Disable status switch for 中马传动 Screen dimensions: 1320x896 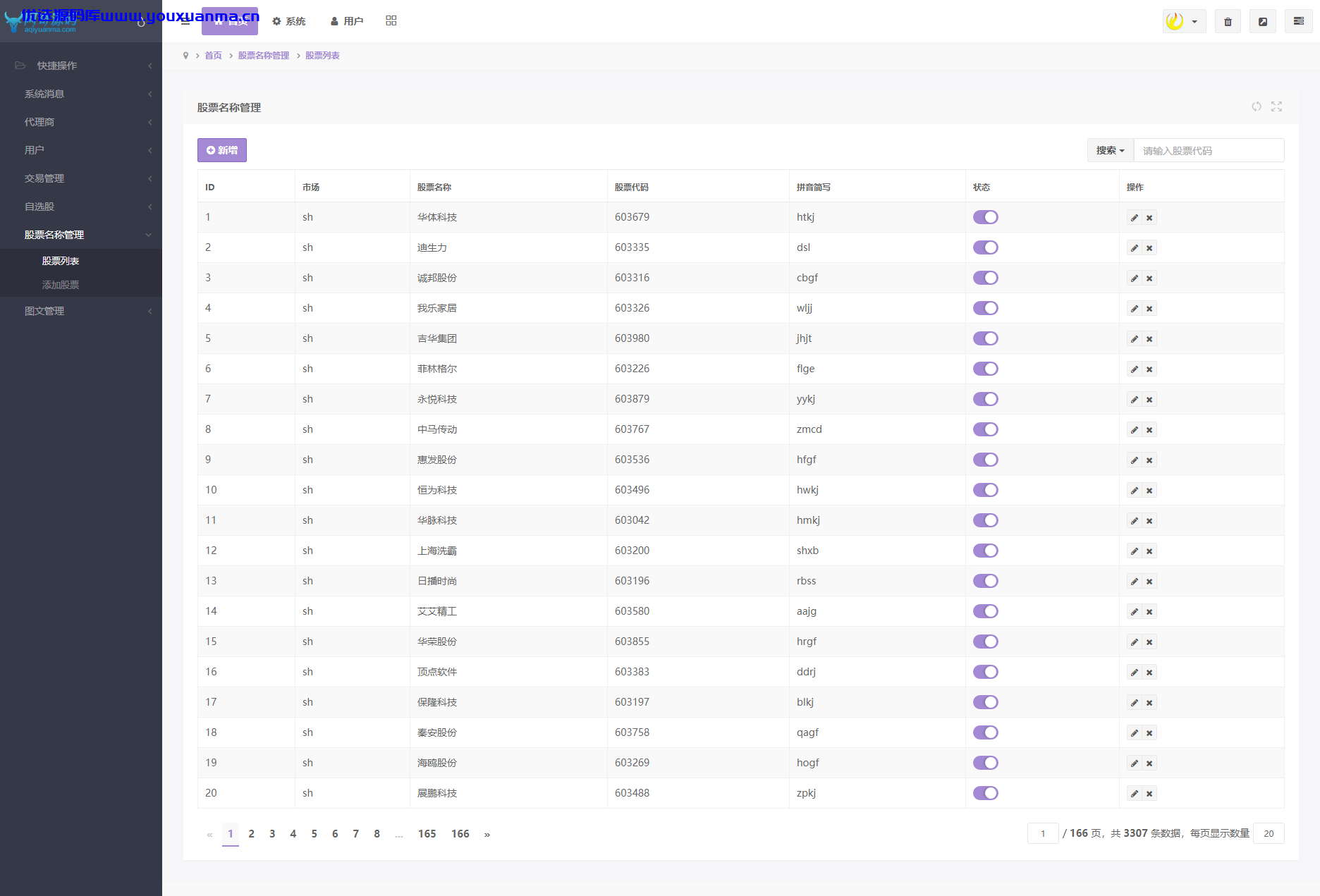(x=985, y=429)
